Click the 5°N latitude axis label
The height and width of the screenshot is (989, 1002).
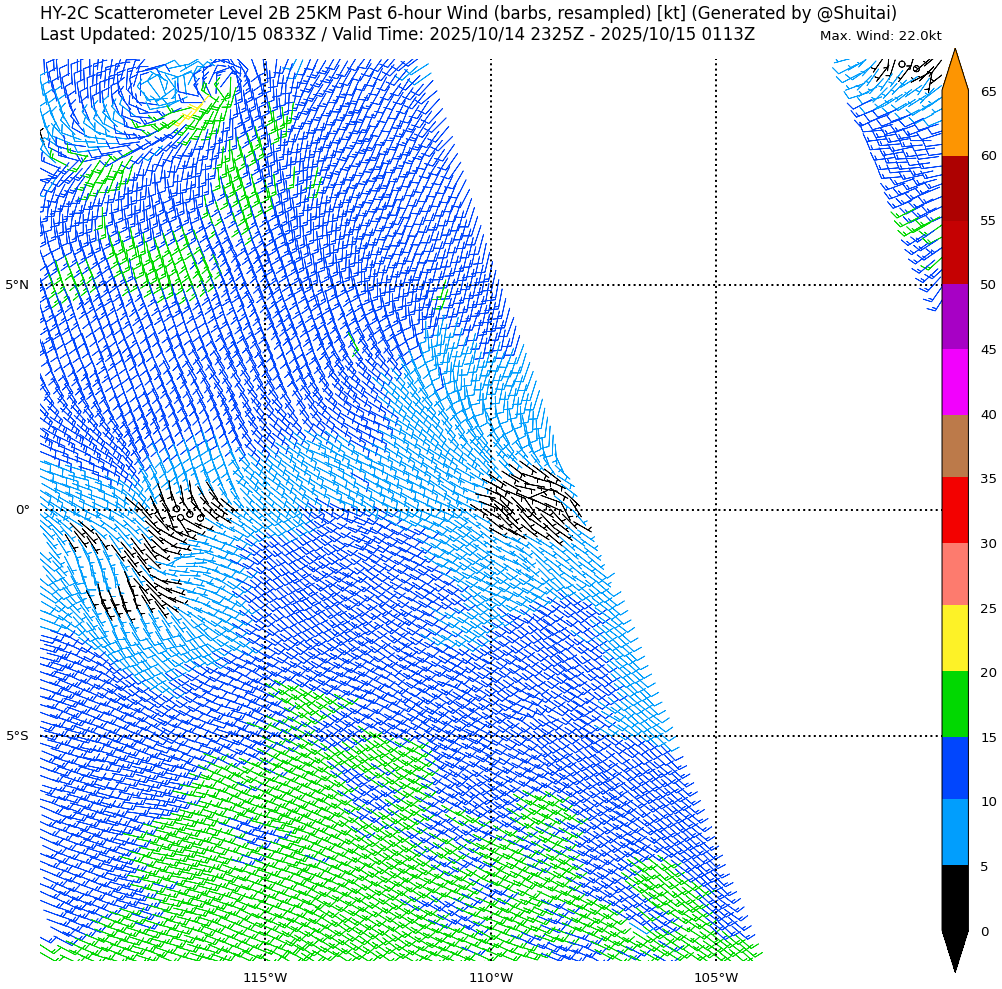pyautogui.click(x=17, y=285)
